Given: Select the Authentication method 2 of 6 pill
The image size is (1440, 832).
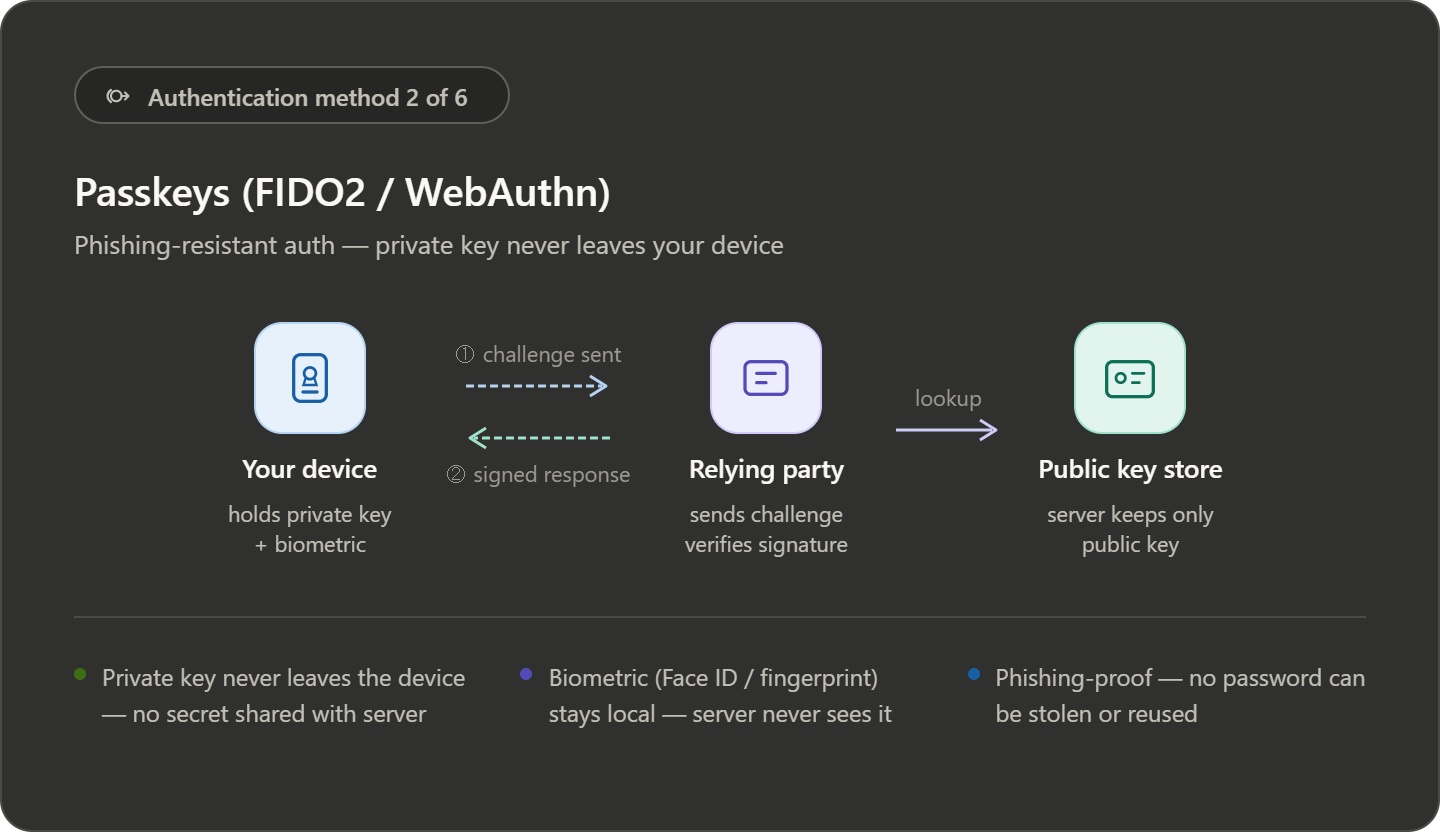Looking at the screenshot, I should tap(292, 96).
